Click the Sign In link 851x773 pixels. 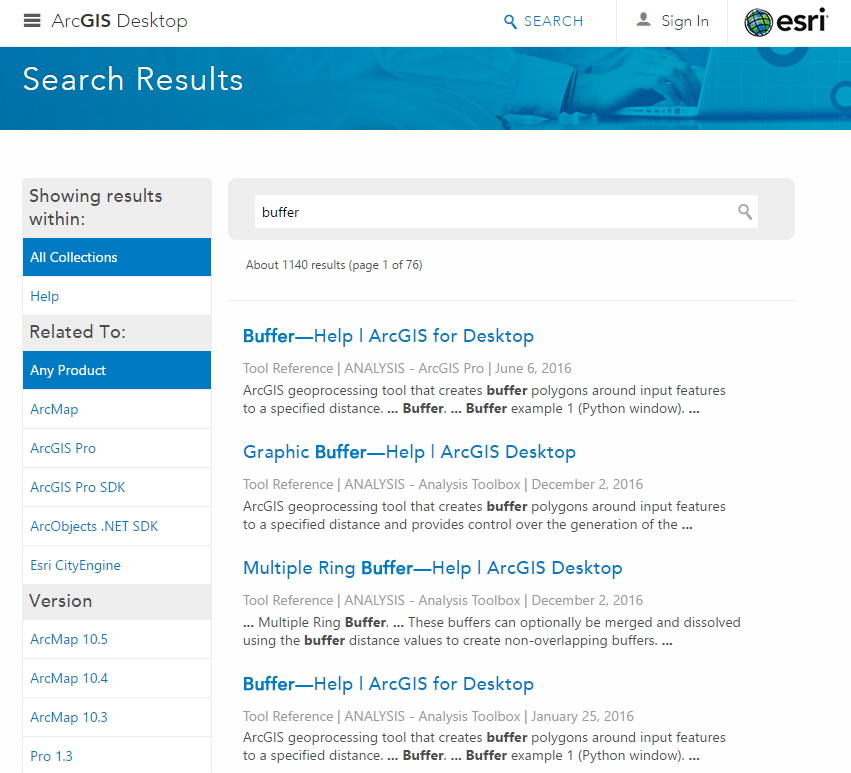pyautogui.click(x=685, y=21)
